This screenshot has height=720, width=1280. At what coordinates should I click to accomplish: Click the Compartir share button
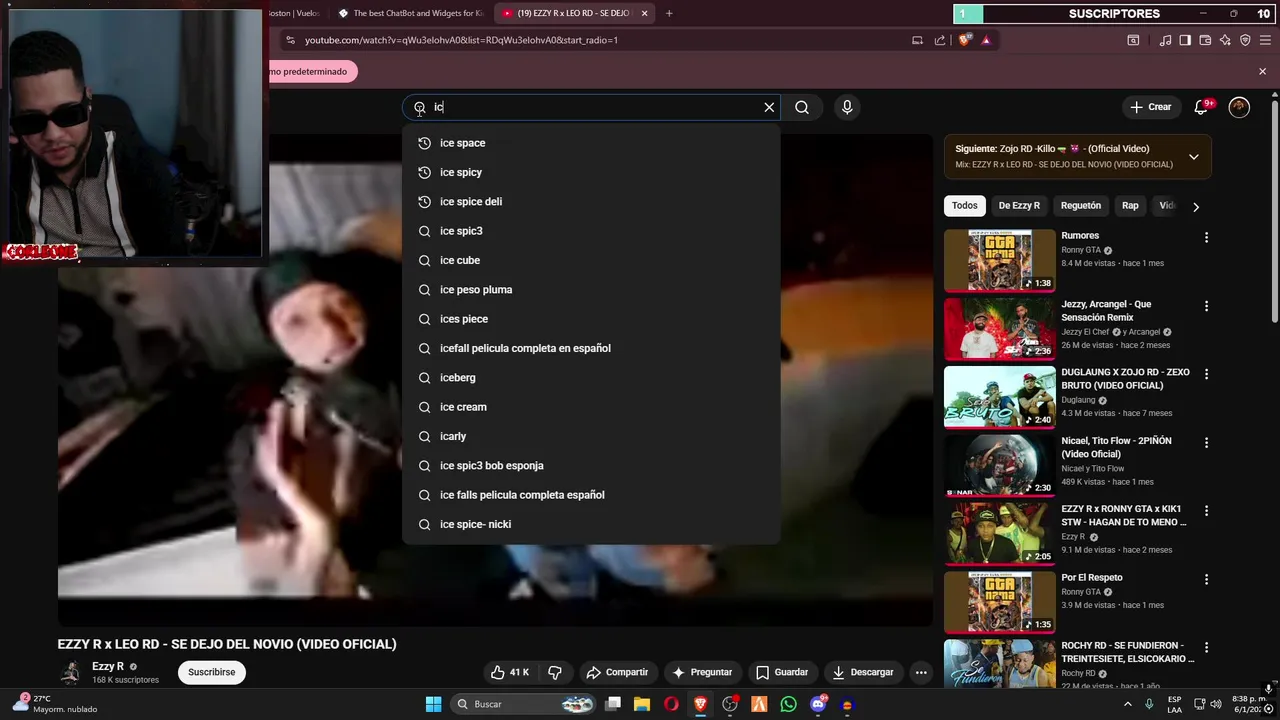coord(618,672)
